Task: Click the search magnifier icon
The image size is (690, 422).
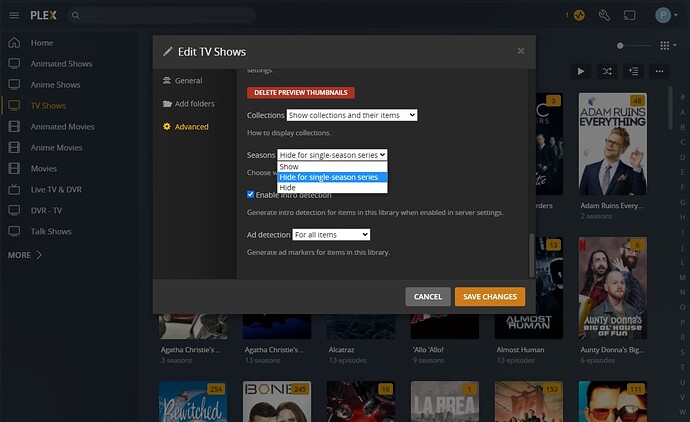Action: (76, 15)
